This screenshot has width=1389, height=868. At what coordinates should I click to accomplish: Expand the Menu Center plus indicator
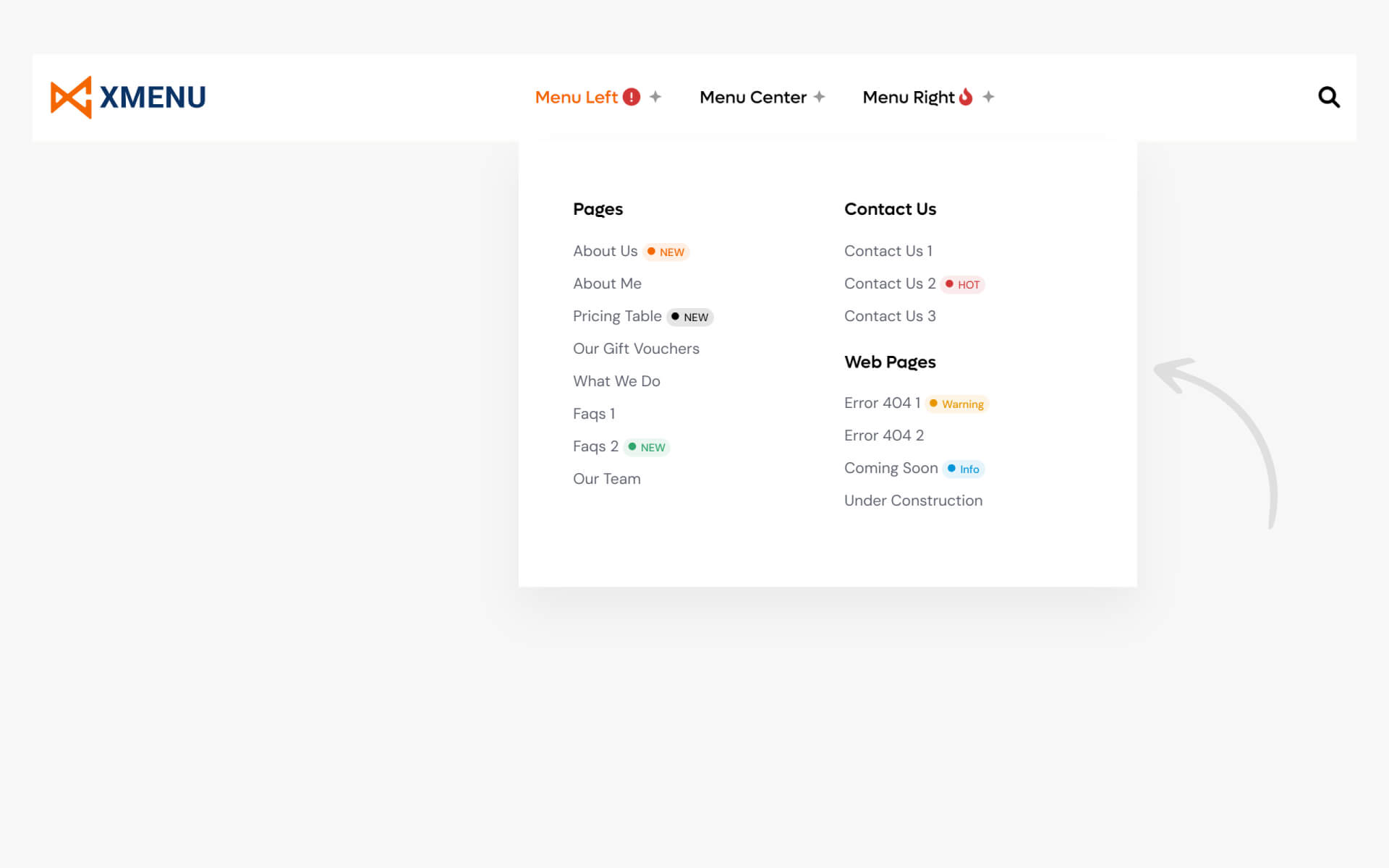pos(819,97)
